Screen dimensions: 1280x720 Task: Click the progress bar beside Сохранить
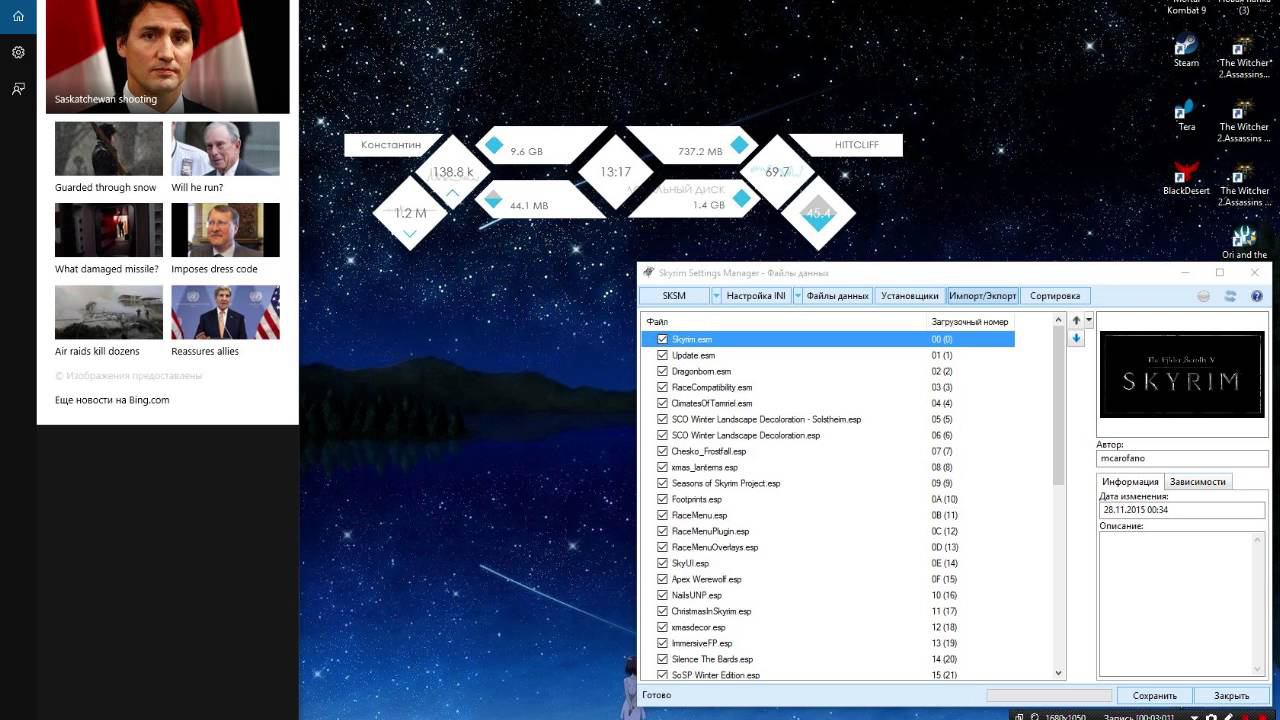click(1049, 695)
